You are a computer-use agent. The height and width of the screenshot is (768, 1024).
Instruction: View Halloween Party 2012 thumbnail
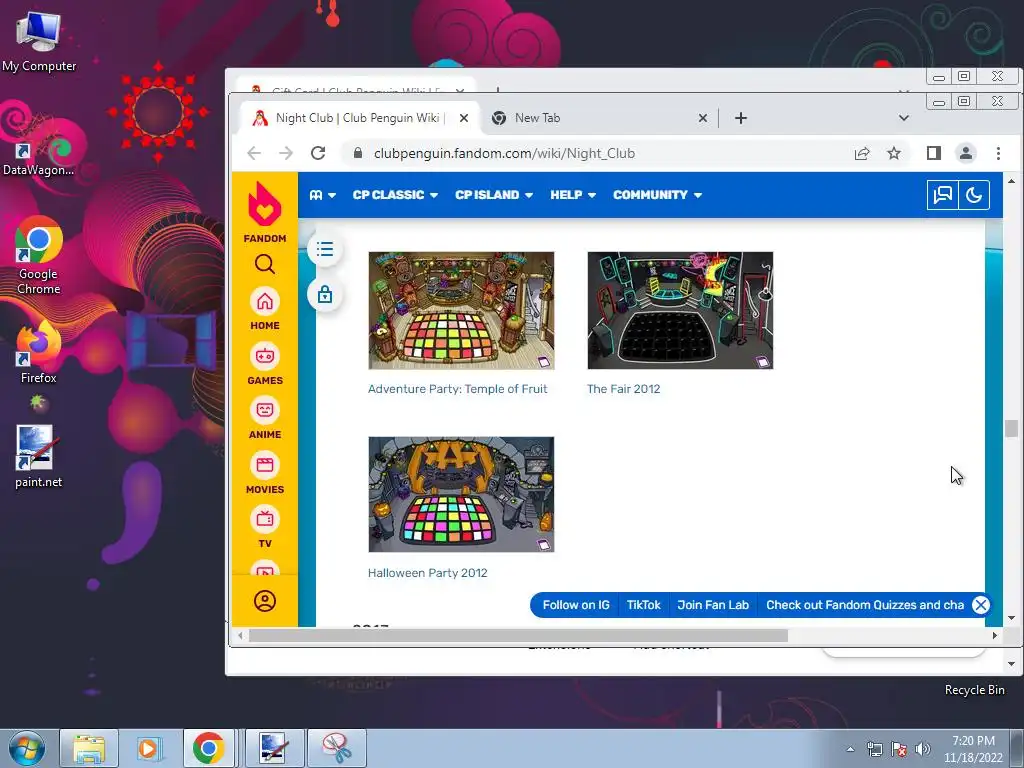pyautogui.click(x=461, y=494)
